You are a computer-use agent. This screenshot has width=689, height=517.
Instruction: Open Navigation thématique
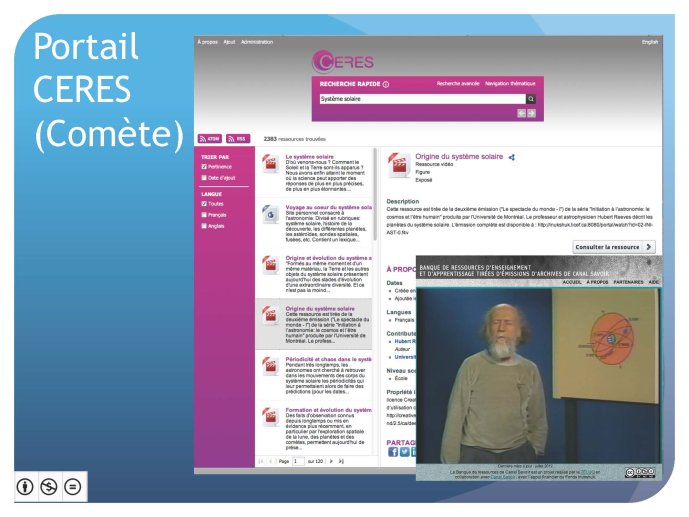[x=510, y=83]
